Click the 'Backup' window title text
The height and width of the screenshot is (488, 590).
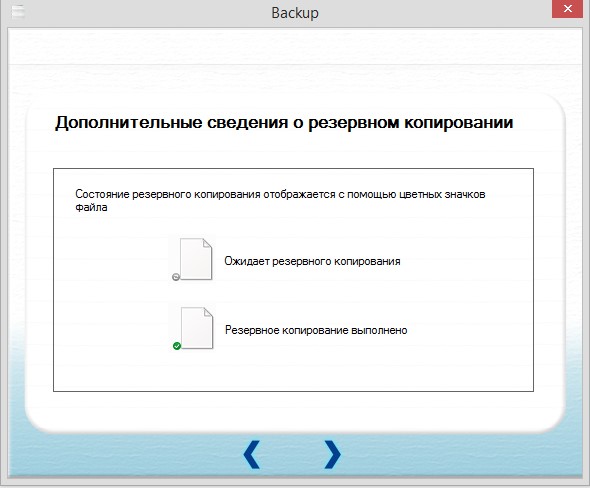pyautogui.click(x=295, y=13)
